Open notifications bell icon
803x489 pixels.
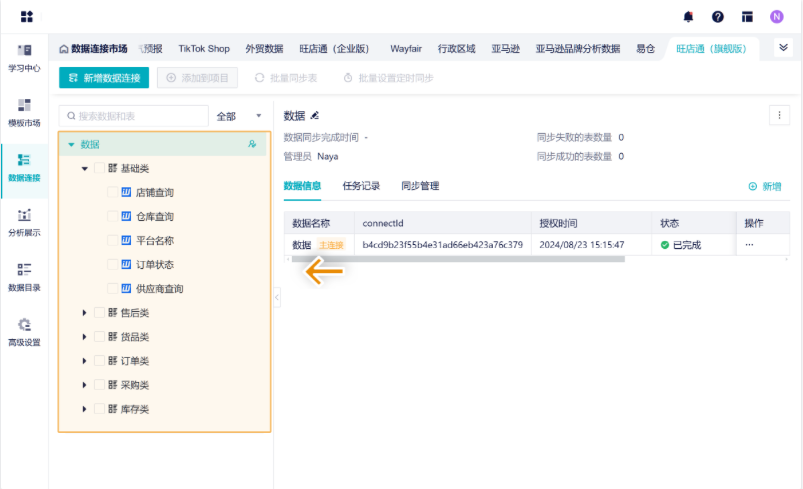(x=688, y=17)
